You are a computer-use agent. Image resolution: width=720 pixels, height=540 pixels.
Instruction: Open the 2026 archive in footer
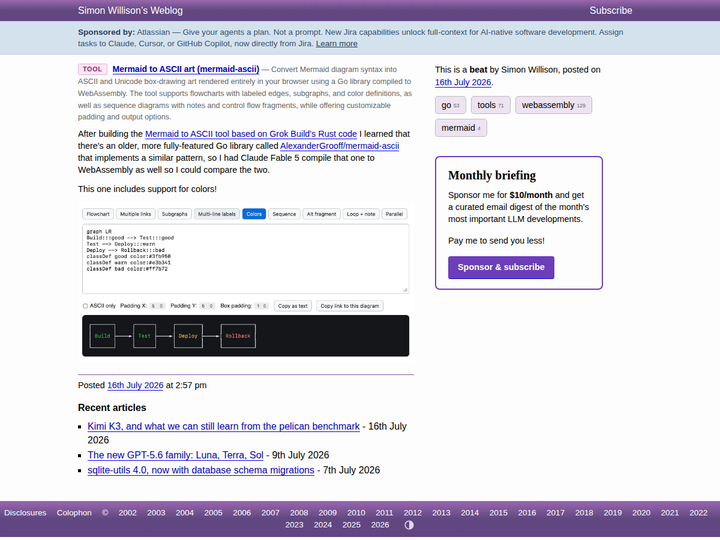point(380,525)
